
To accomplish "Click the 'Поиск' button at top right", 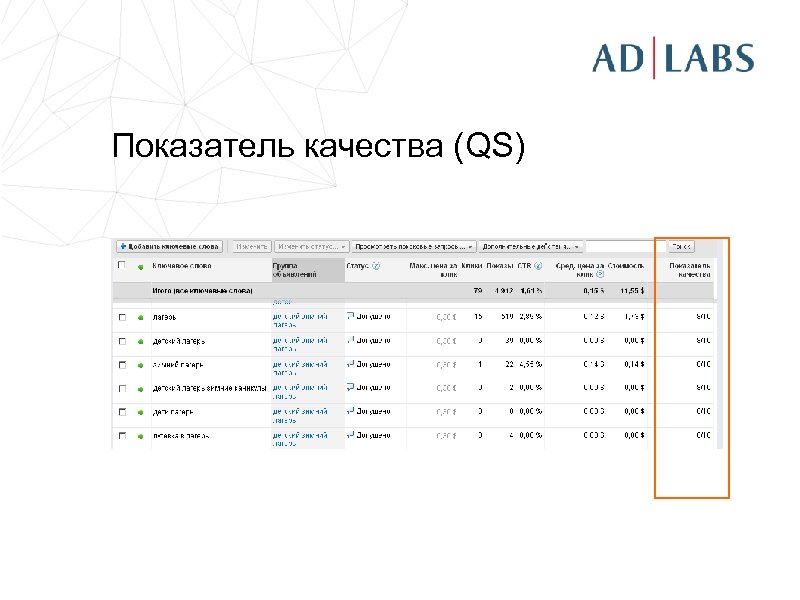I will (682, 246).
